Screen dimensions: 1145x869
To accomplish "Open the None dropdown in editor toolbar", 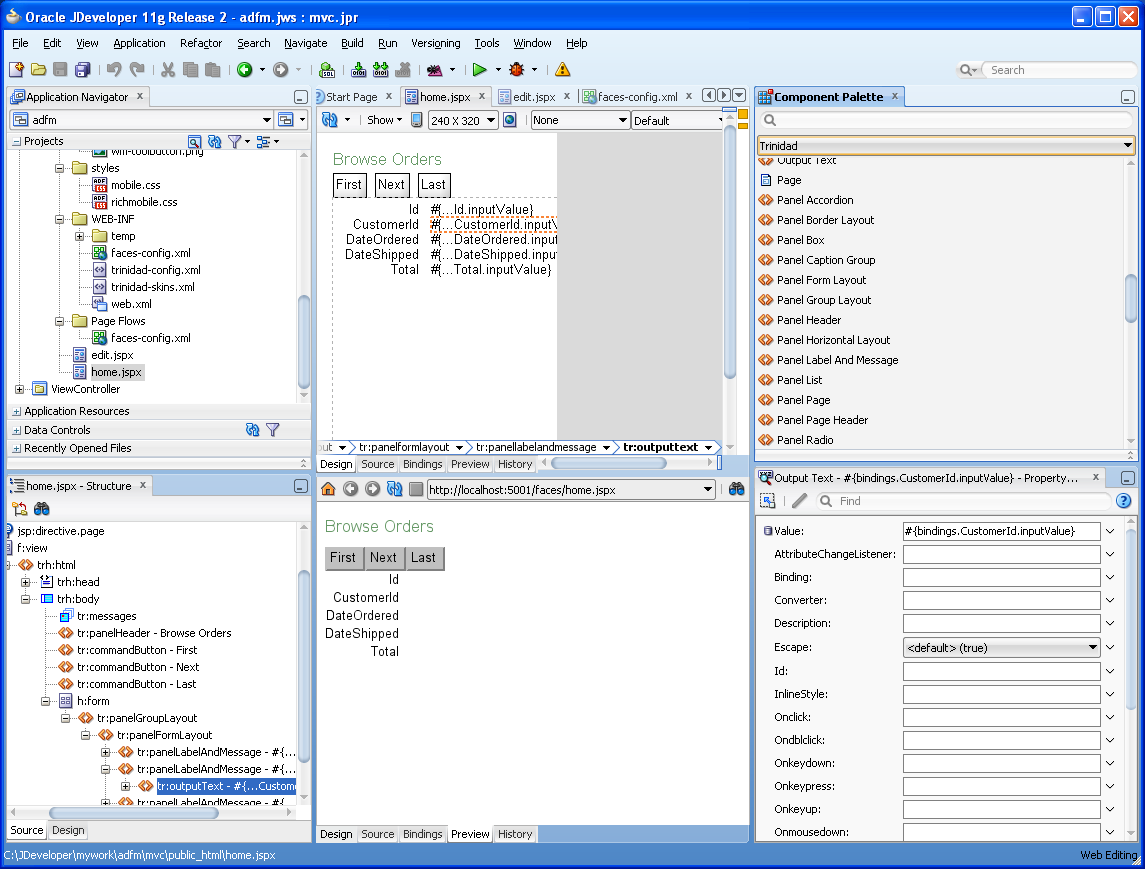I will 623,120.
